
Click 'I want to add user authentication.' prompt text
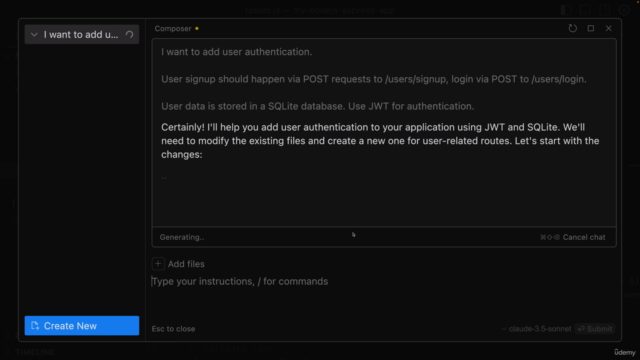[x=236, y=52]
